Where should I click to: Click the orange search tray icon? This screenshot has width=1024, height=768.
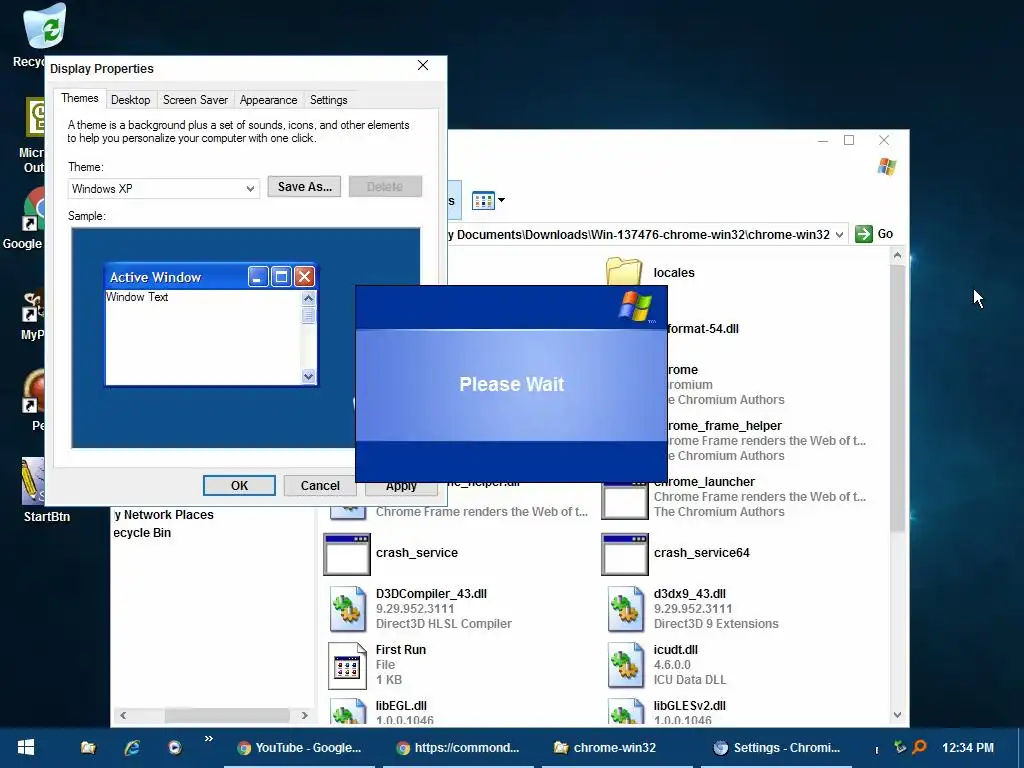click(x=919, y=746)
